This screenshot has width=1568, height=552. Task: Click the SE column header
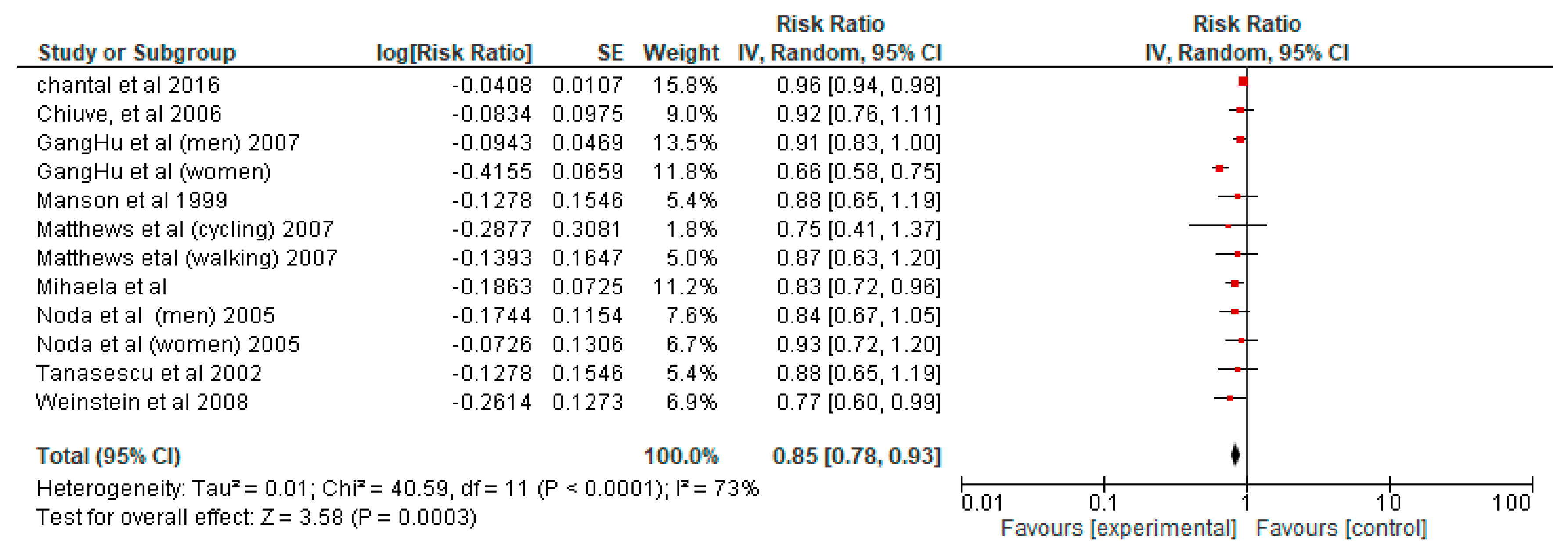[x=610, y=53]
